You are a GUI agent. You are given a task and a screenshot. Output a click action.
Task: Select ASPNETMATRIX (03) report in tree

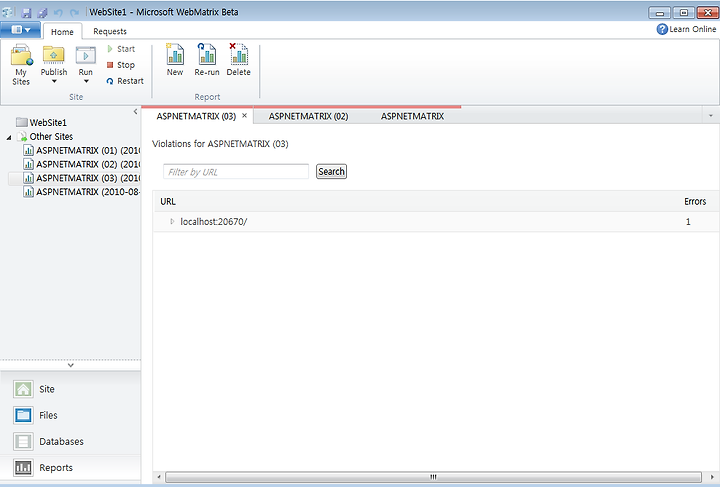[82, 178]
